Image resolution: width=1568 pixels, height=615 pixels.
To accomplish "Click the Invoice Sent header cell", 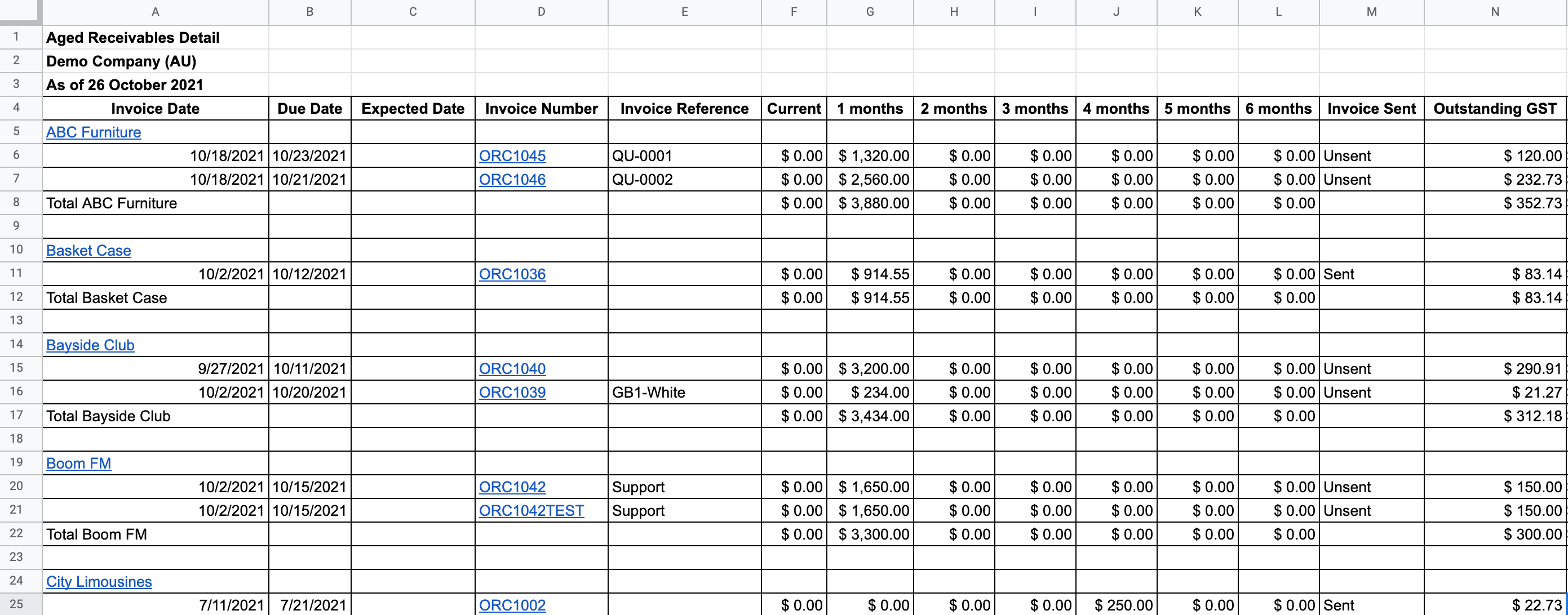I will 1371,109.
